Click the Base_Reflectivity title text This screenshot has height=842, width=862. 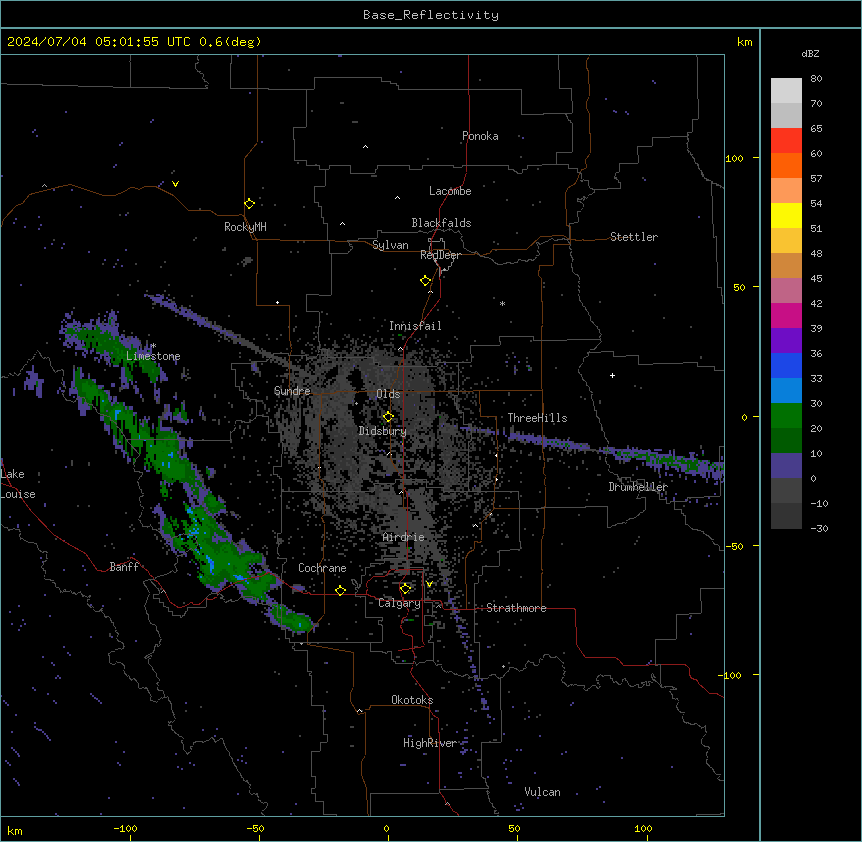tap(431, 15)
